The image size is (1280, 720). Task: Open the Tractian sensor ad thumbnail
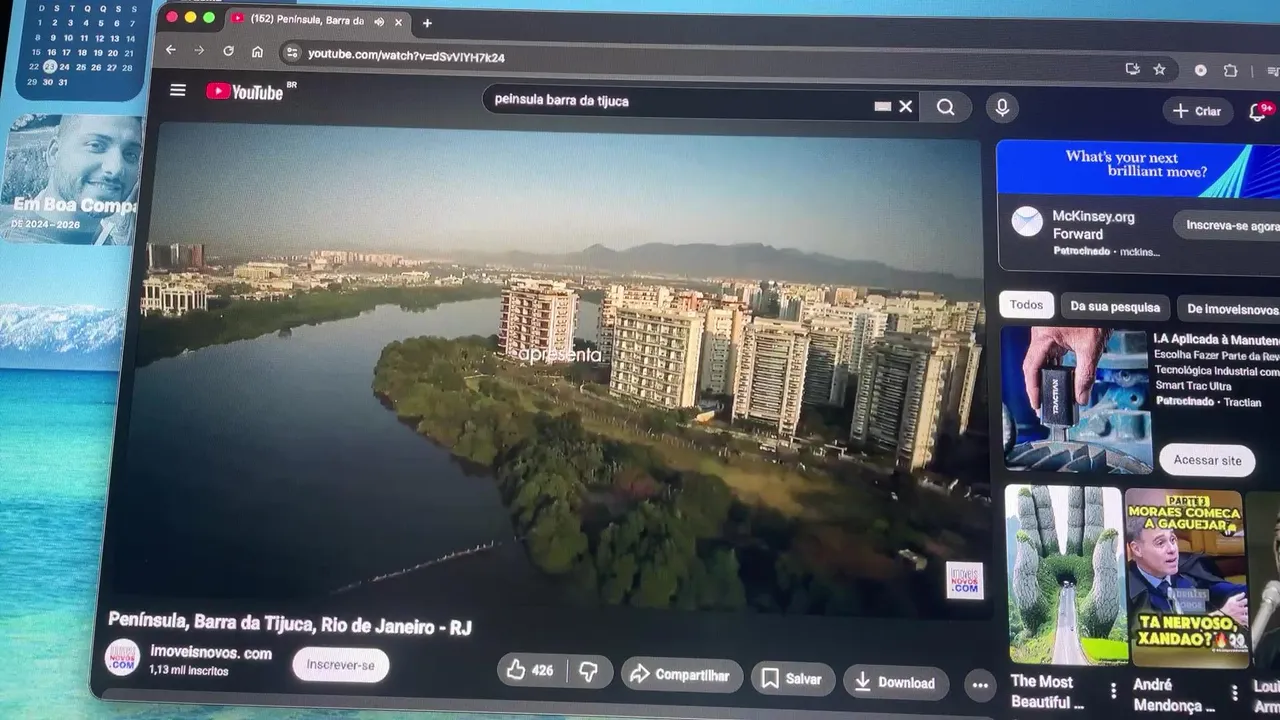(1077, 400)
